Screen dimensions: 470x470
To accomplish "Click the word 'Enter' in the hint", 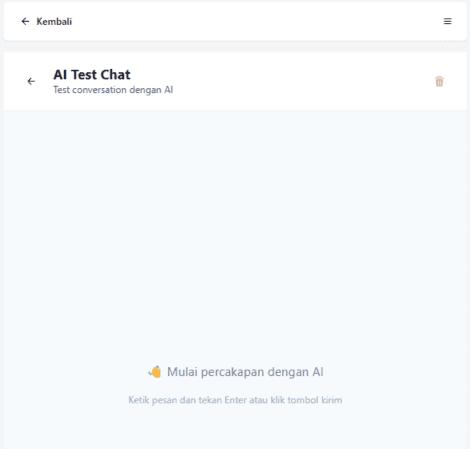I will click(236, 400).
